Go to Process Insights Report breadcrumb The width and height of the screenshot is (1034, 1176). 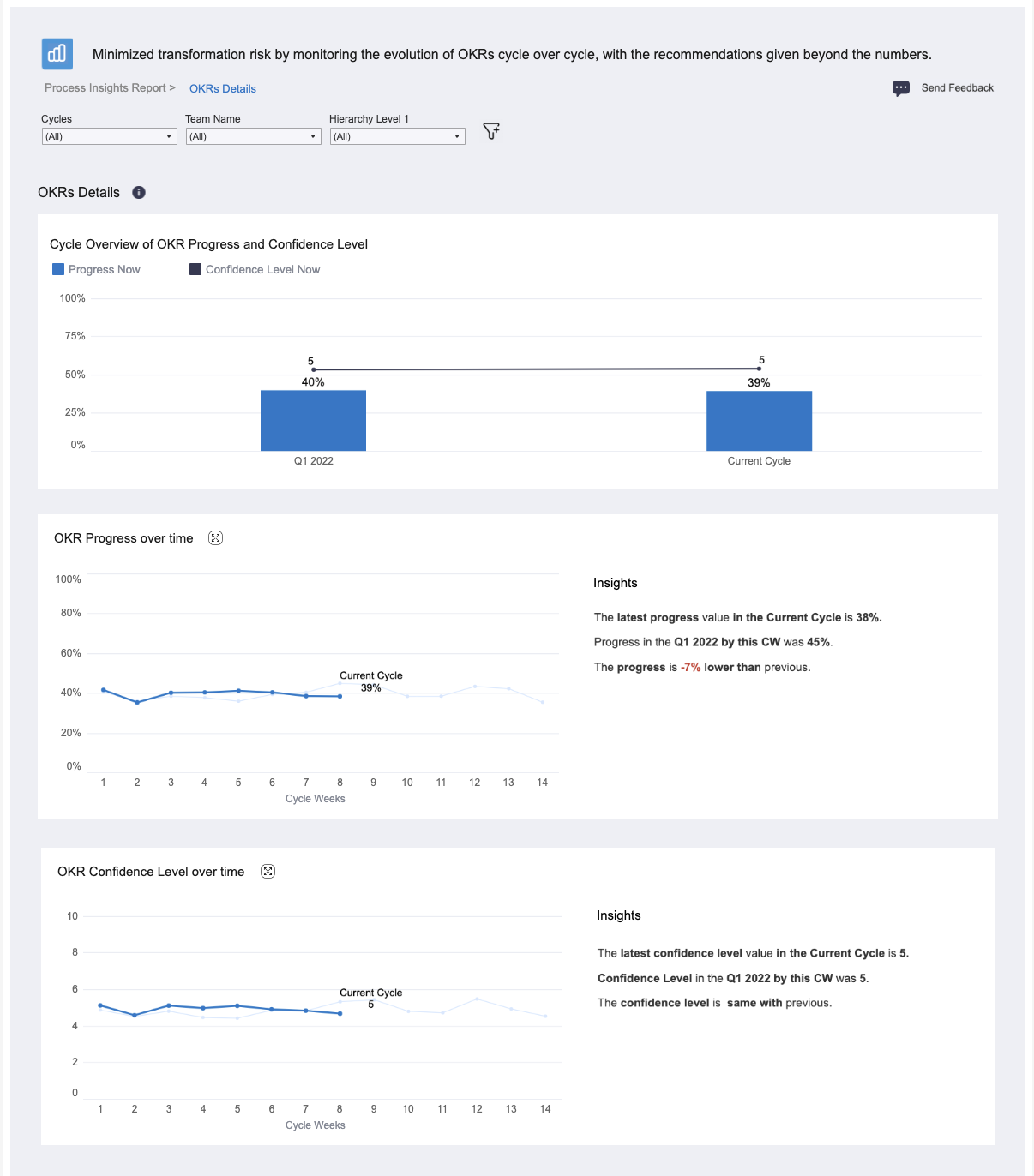105,88
